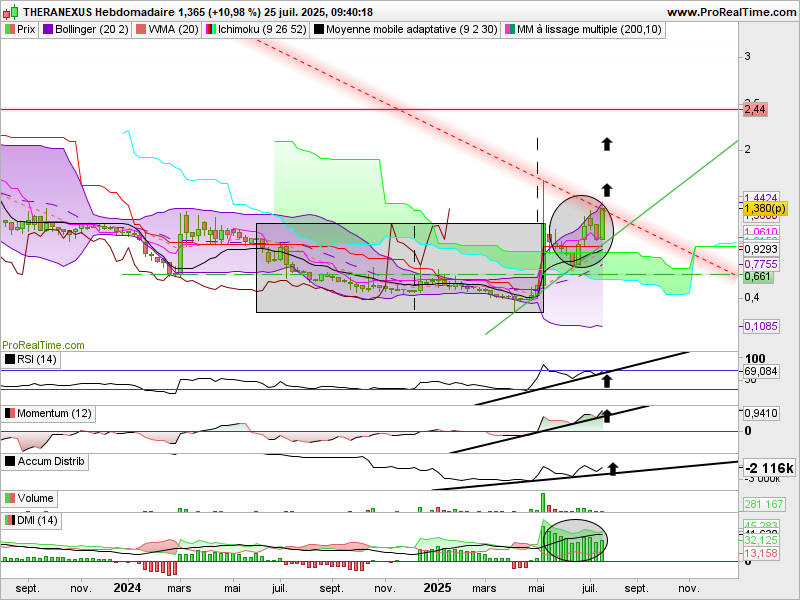Click the tall green volume spike bar
This screenshot has height=600, width=800.
(x=543, y=503)
